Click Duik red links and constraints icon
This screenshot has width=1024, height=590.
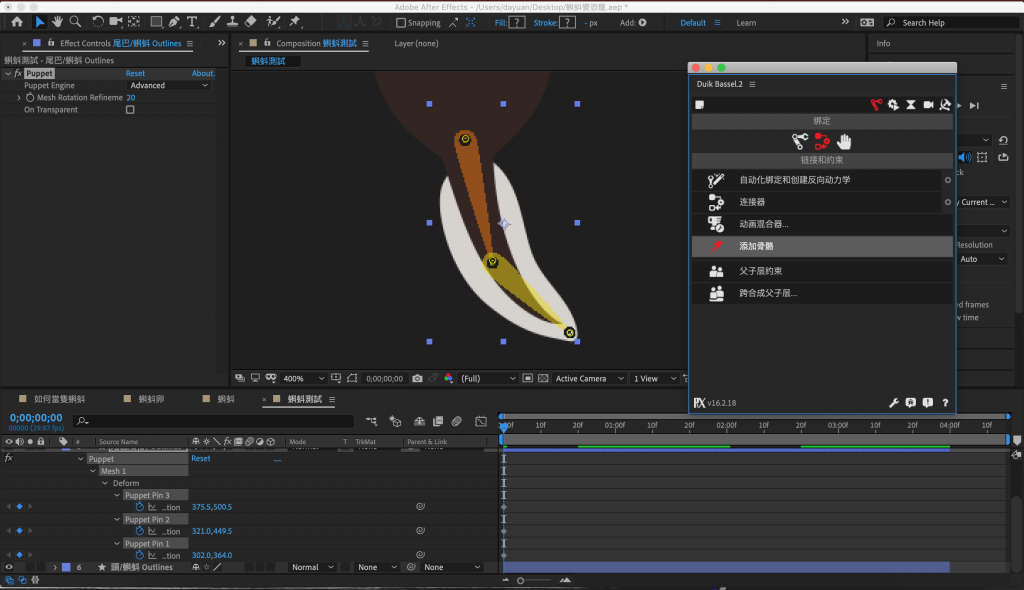click(x=822, y=141)
